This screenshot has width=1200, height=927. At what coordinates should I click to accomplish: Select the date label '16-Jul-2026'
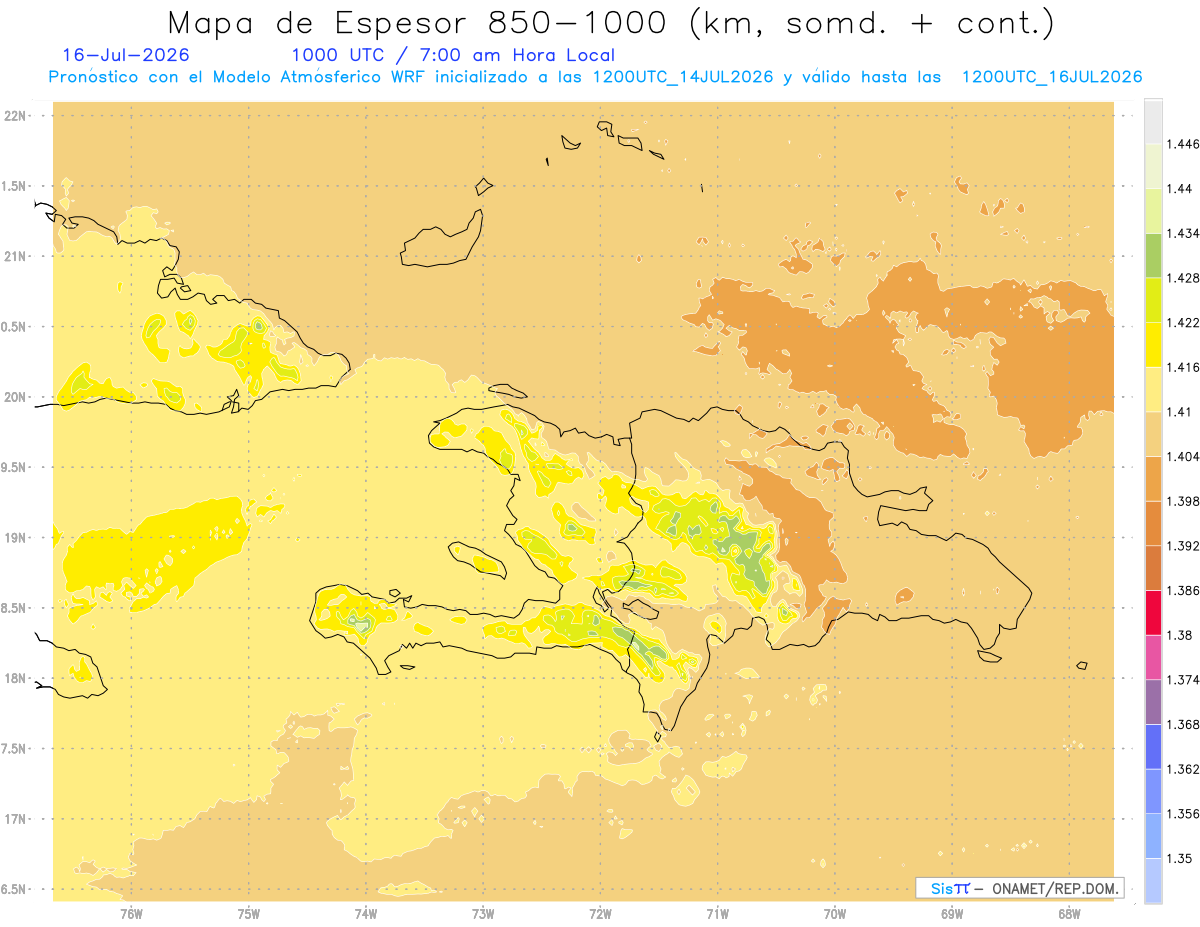coord(126,55)
